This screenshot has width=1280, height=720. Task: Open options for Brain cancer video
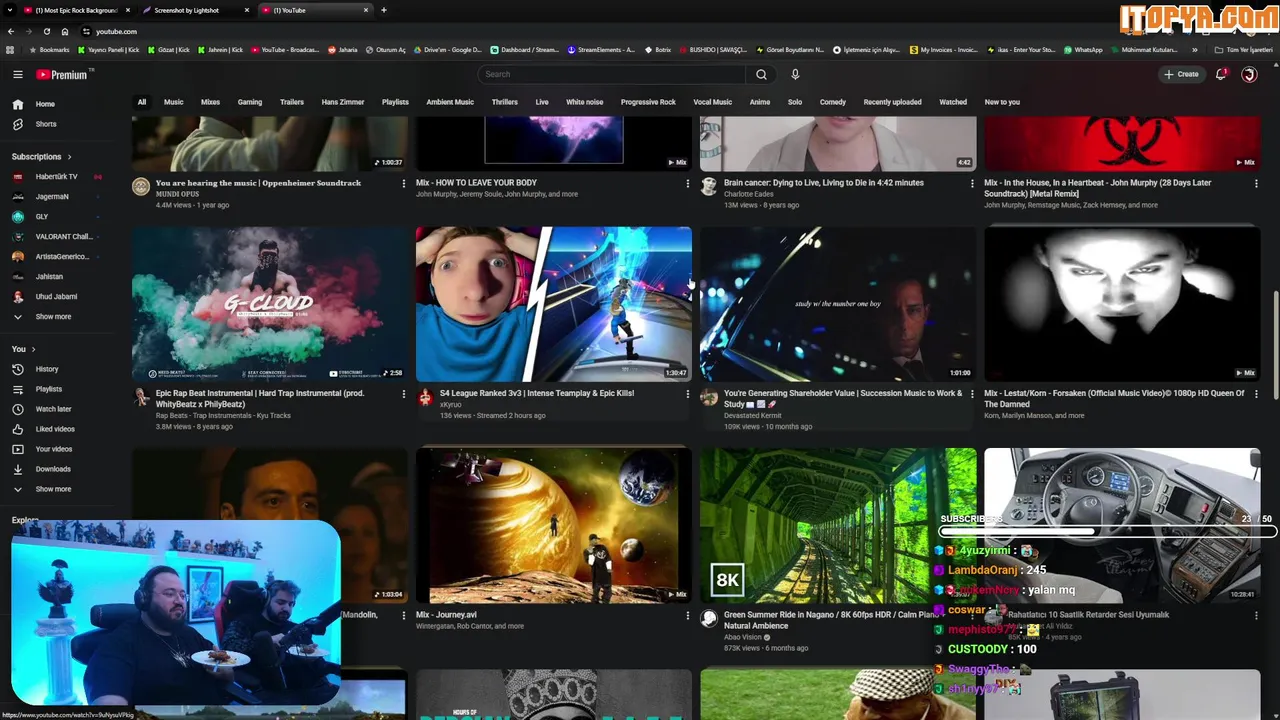(x=972, y=183)
